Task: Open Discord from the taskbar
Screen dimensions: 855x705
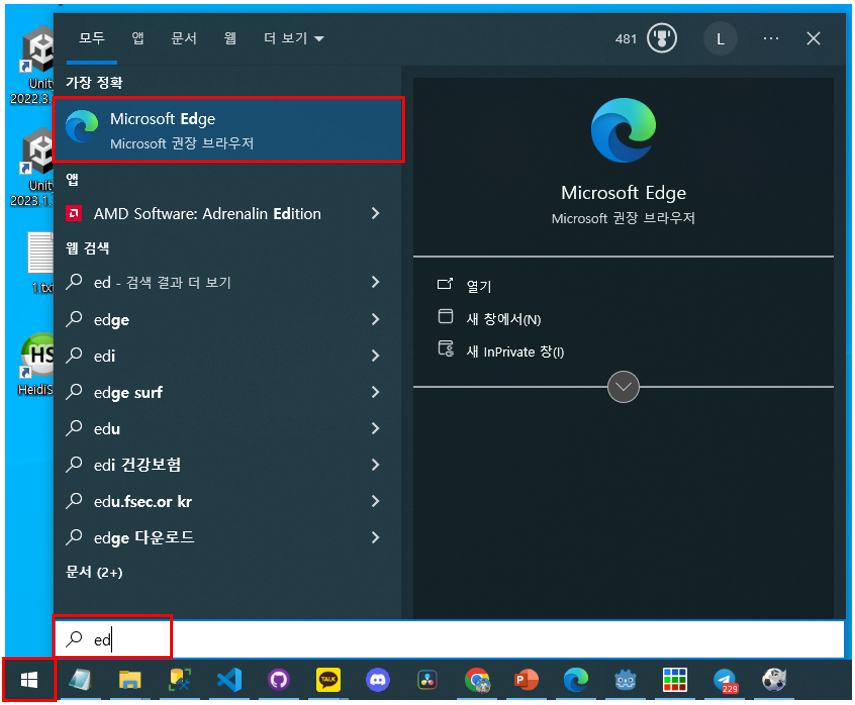Action: click(x=377, y=679)
